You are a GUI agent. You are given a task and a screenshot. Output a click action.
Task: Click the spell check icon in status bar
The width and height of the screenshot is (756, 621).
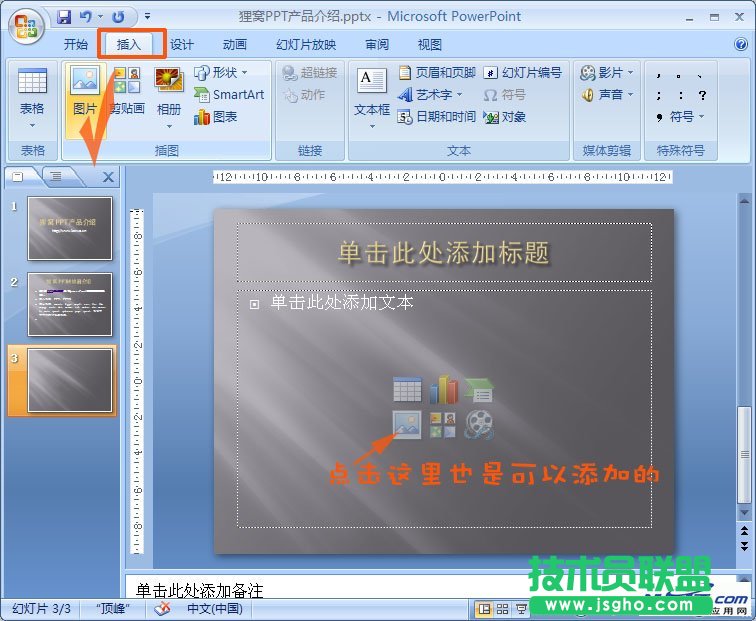(x=162, y=609)
